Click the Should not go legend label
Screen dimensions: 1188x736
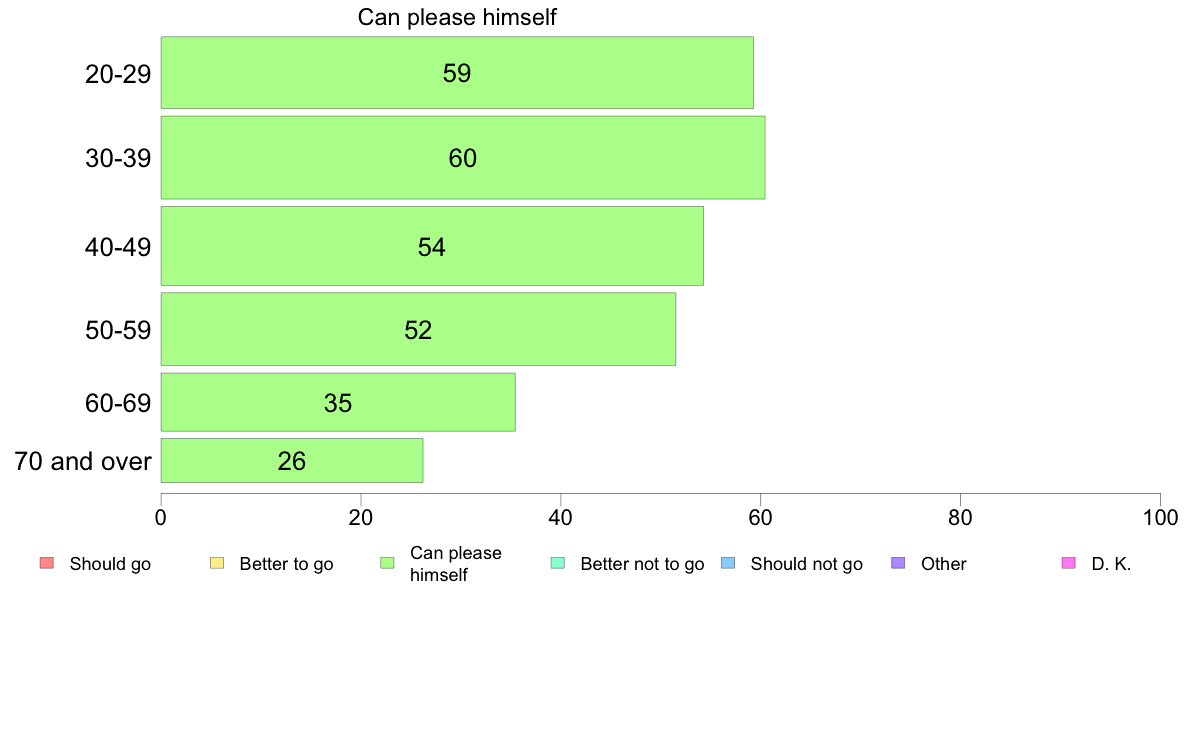point(807,564)
